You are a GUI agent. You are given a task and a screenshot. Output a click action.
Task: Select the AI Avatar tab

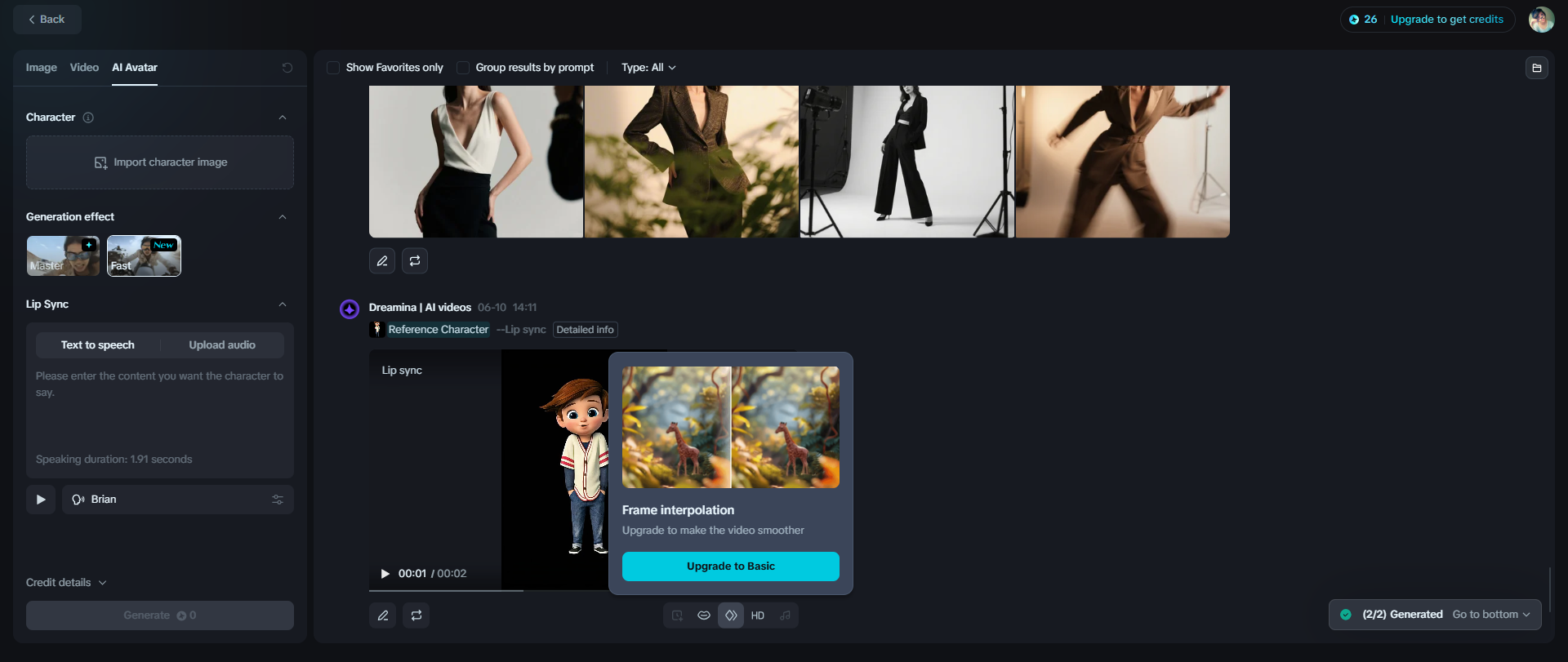pyautogui.click(x=135, y=68)
